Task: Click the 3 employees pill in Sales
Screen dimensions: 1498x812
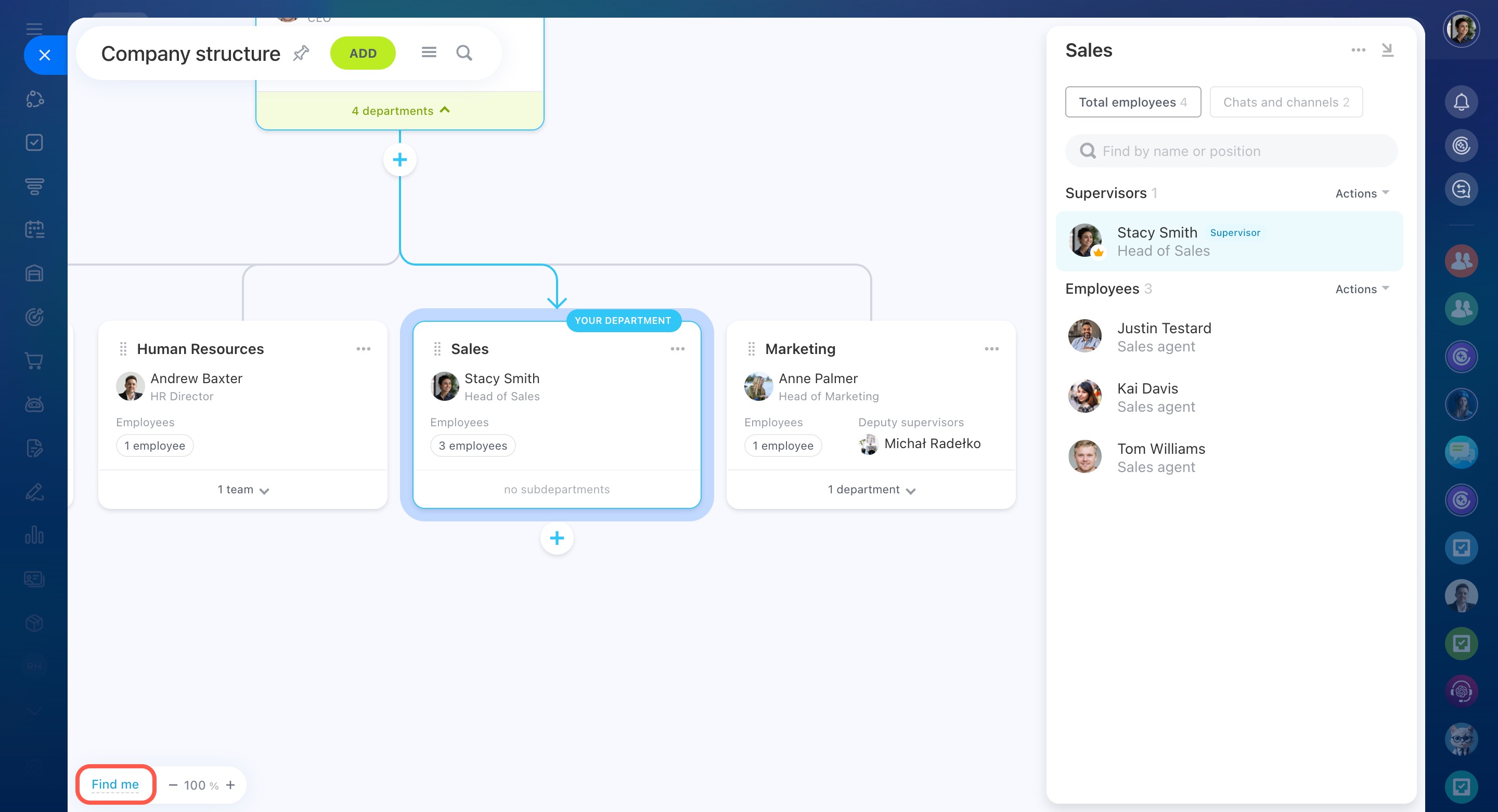Action: coord(473,446)
